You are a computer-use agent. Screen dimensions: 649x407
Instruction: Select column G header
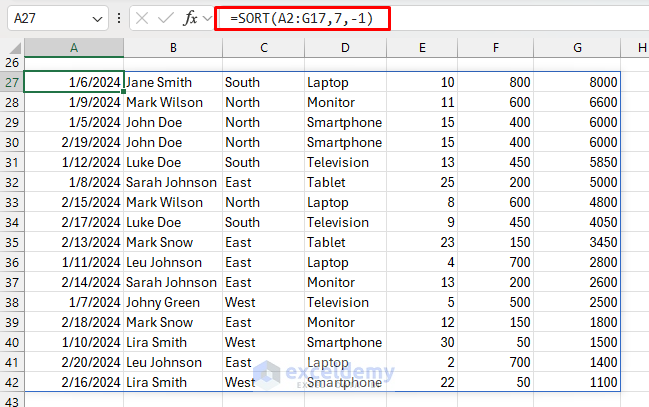(x=577, y=47)
